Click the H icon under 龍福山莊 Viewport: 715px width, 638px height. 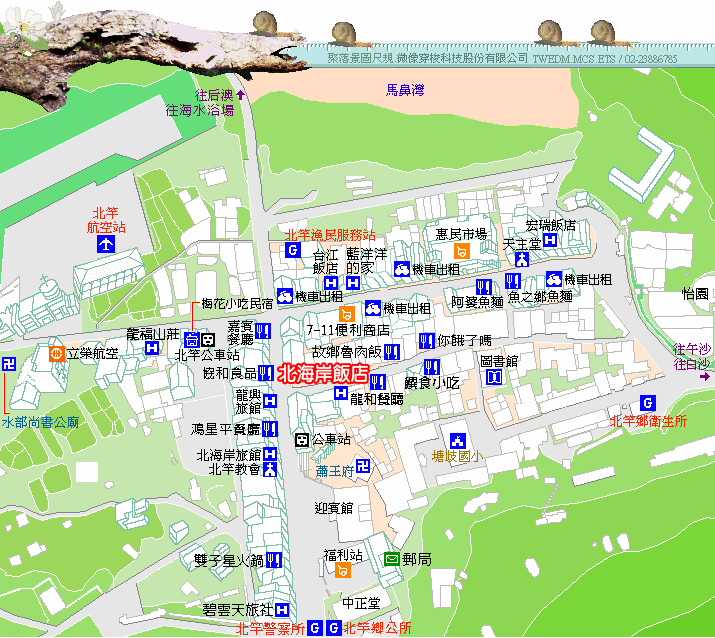pos(152,348)
